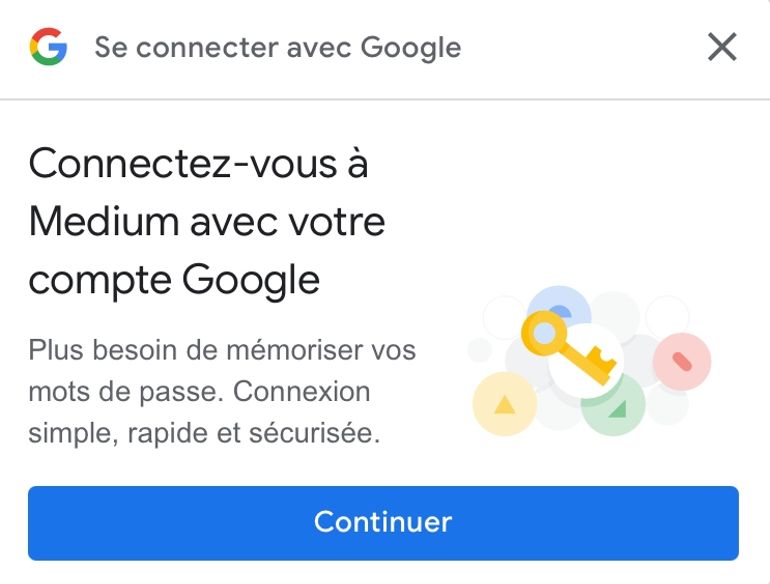Click the "mots de passe. Connexion" line
Screen dimensions: 770x584
click(x=199, y=393)
